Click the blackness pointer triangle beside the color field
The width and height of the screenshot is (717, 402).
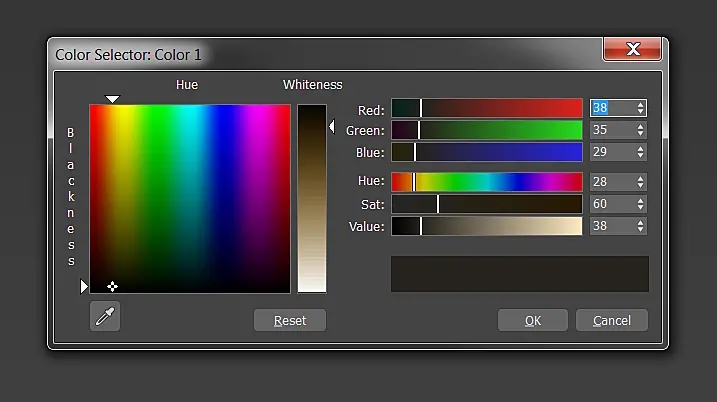coord(84,286)
